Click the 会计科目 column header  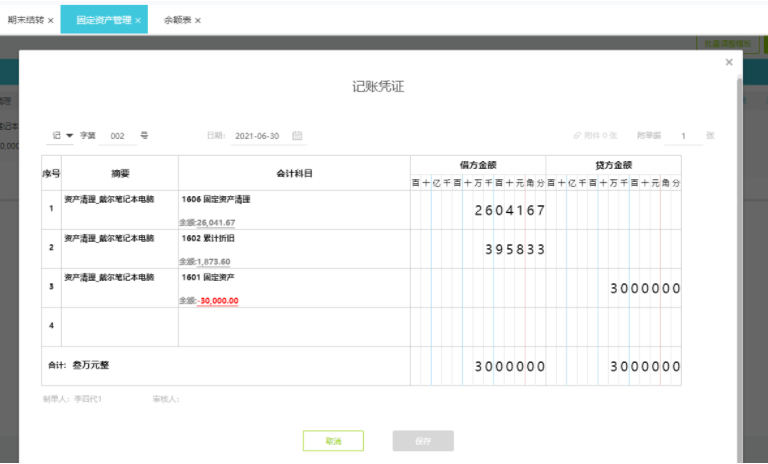click(x=294, y=173)
